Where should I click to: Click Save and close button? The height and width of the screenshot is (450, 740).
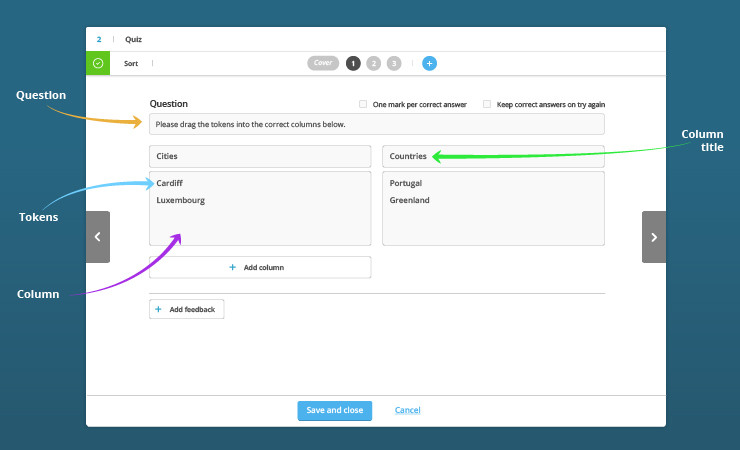pos(335,410)
